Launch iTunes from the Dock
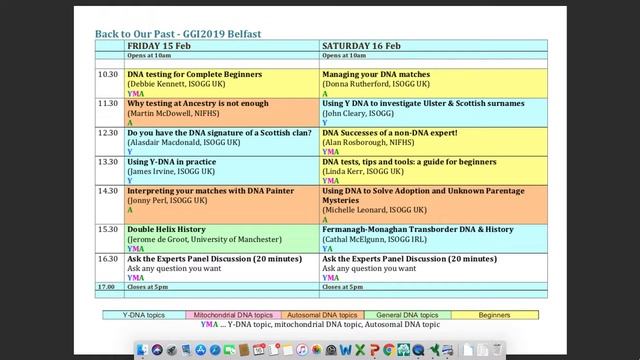The height and width of the screenshot is (360, 640). coord(302,350)
